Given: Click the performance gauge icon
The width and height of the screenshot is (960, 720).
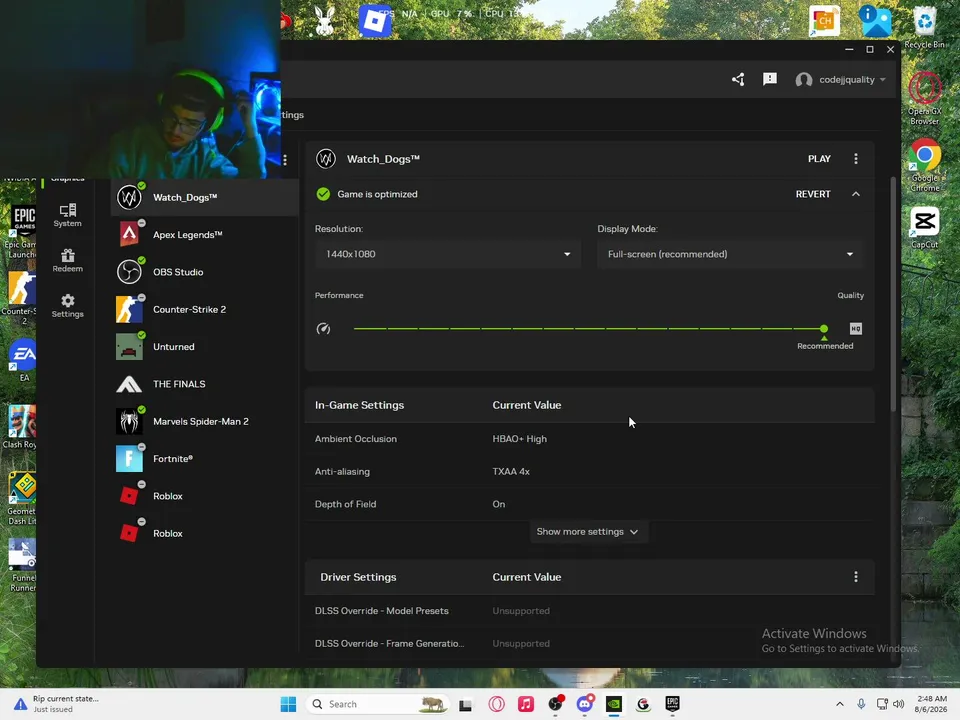Looking at the screenshot, I should point(323,329).
